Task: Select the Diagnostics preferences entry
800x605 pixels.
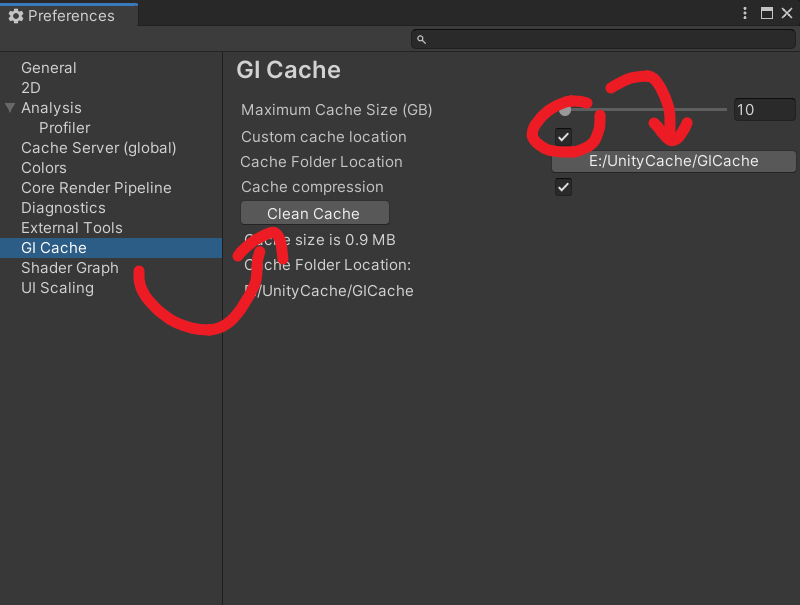Action: click(64, 207)
